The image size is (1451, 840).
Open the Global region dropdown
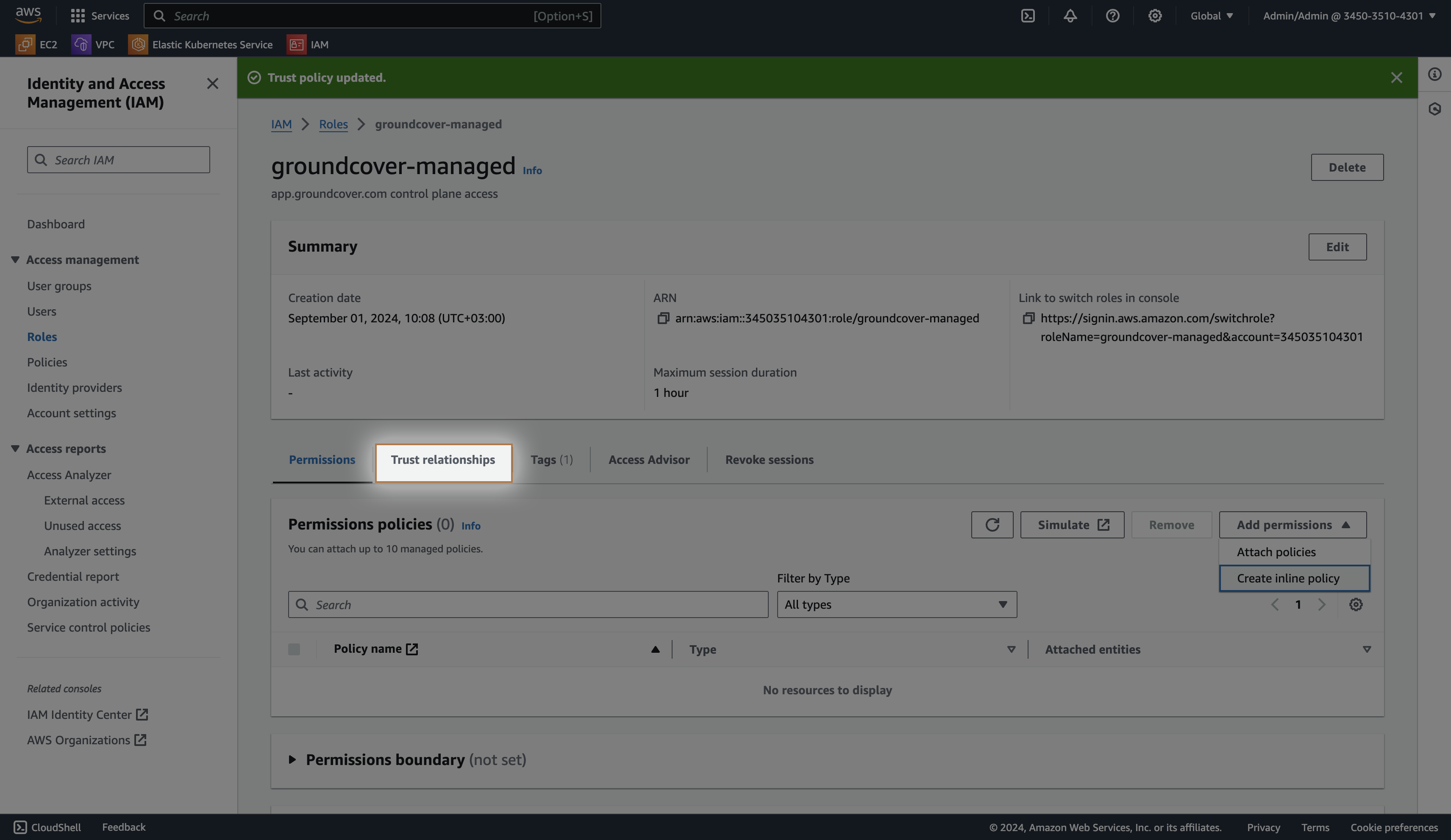pos(1212,16)
